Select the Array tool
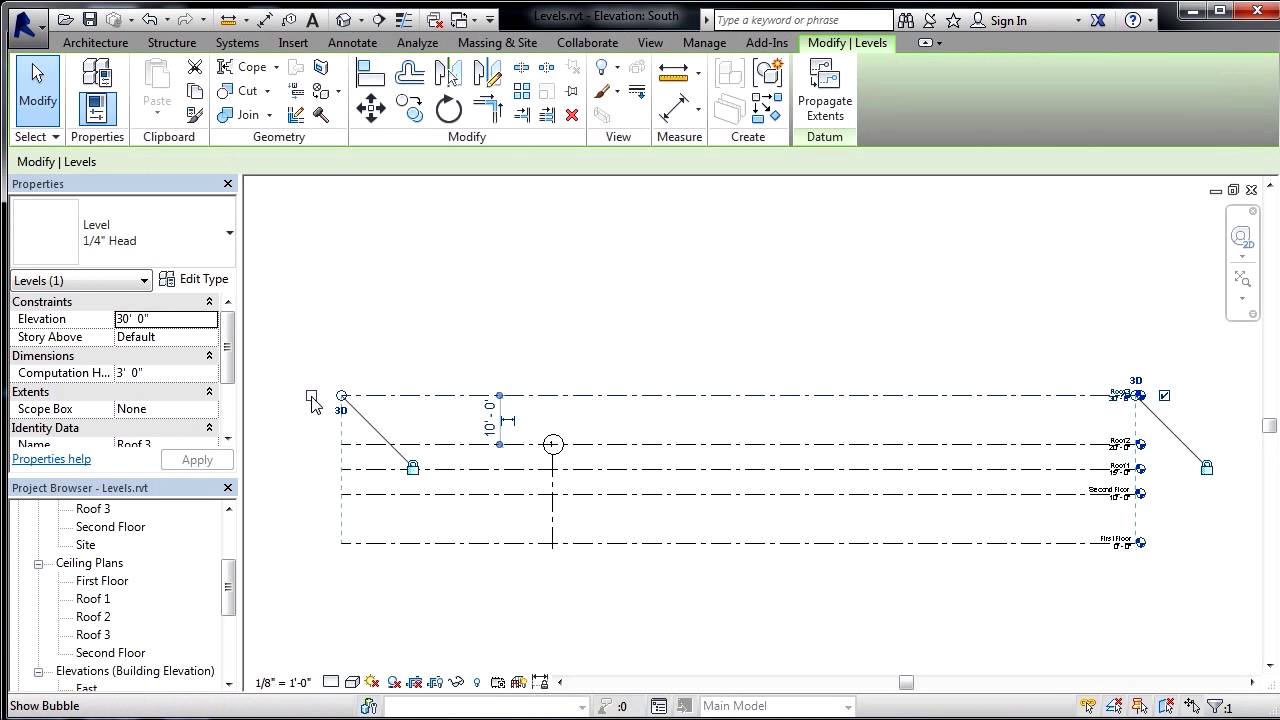Viewport: 1280px width, 720px height. (521, 91)
